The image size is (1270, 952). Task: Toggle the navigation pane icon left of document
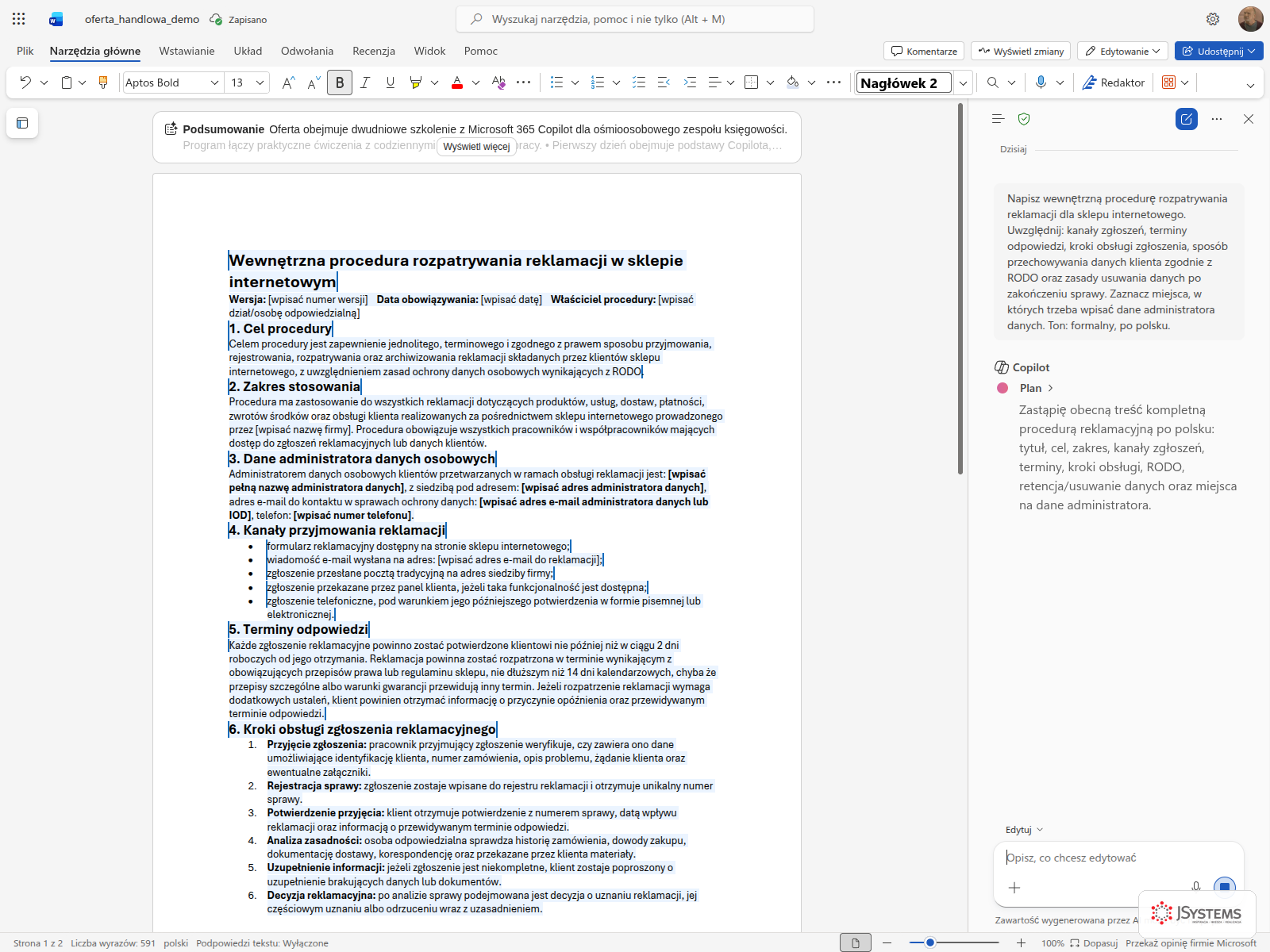coord(22,123)
